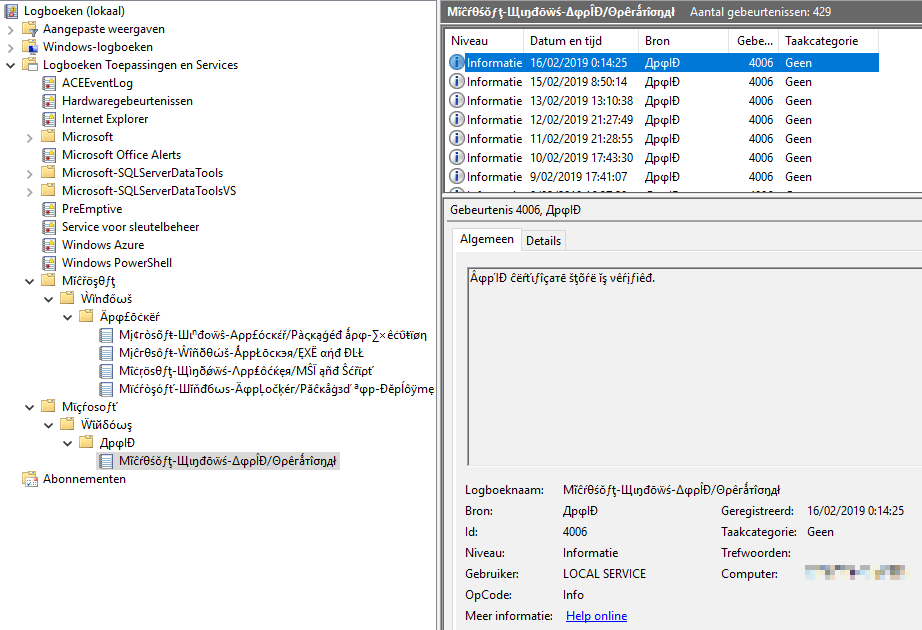922x630 pixels.
Task: Click Geregistreerd value 16/02/2019 0:14:25
Action: point(855,511)
